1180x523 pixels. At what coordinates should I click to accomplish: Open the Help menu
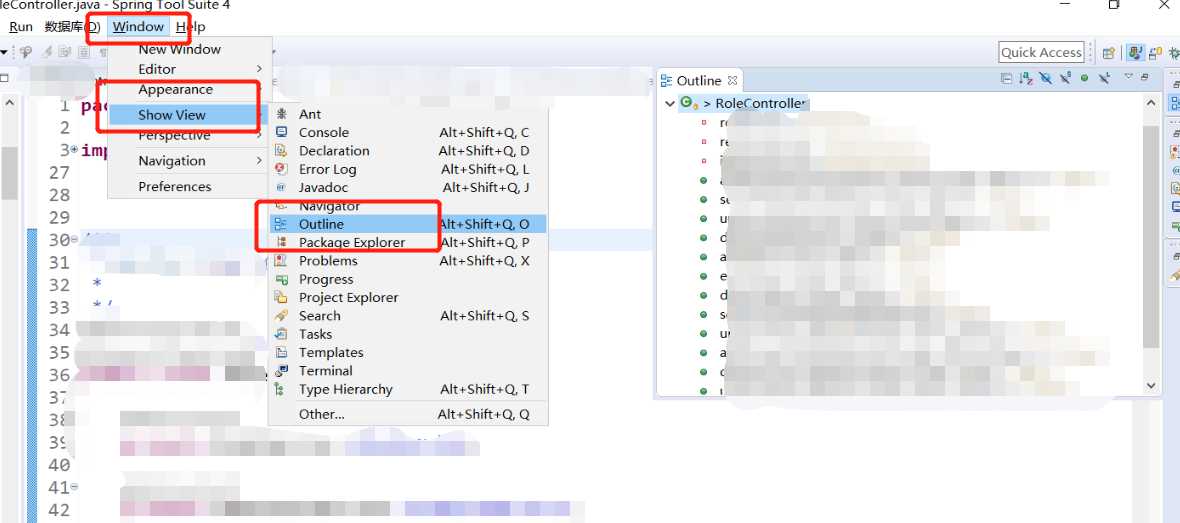pyautogui.click(x=190, y=27)
